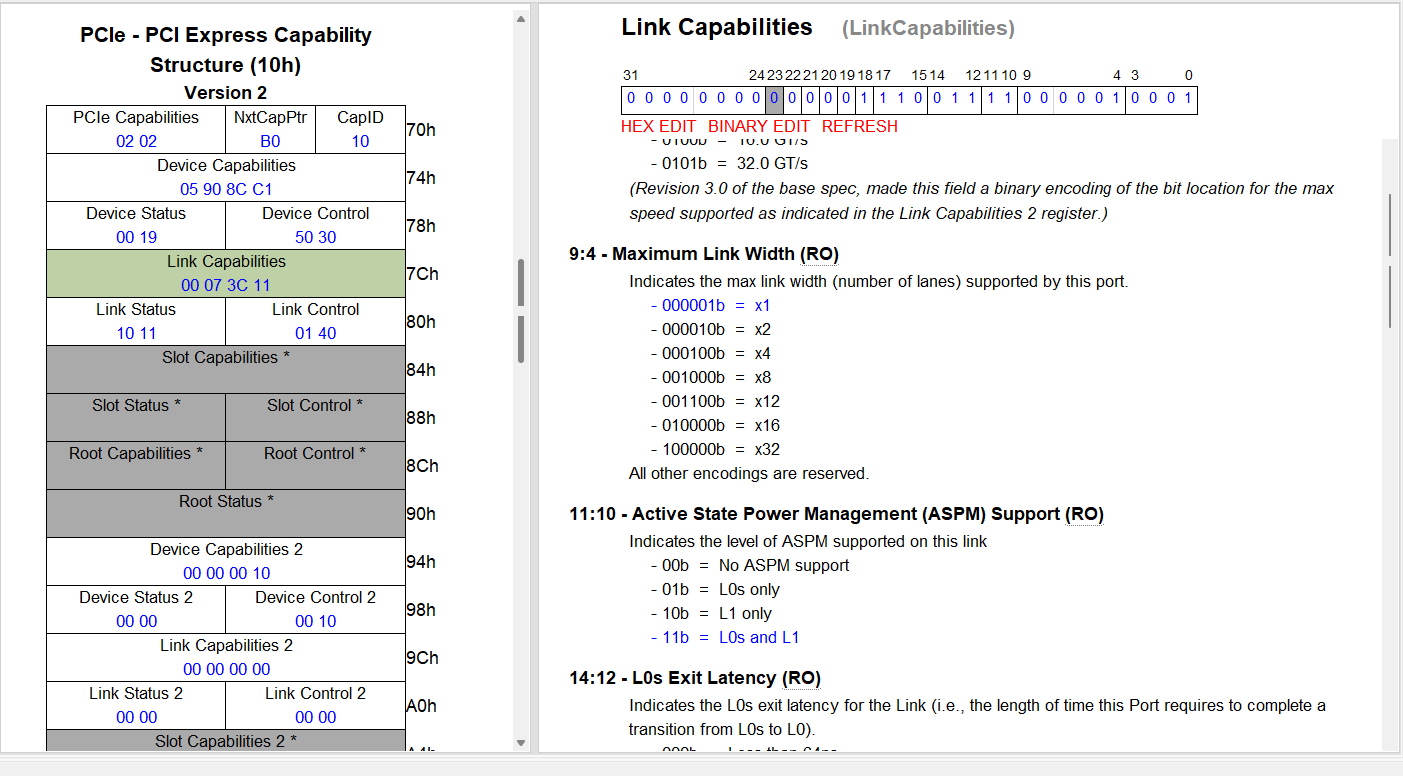The image size is (1403, 776).
Task: Open the Device Capabilities register 05 90 8C C1
Action: coord(226,178)
